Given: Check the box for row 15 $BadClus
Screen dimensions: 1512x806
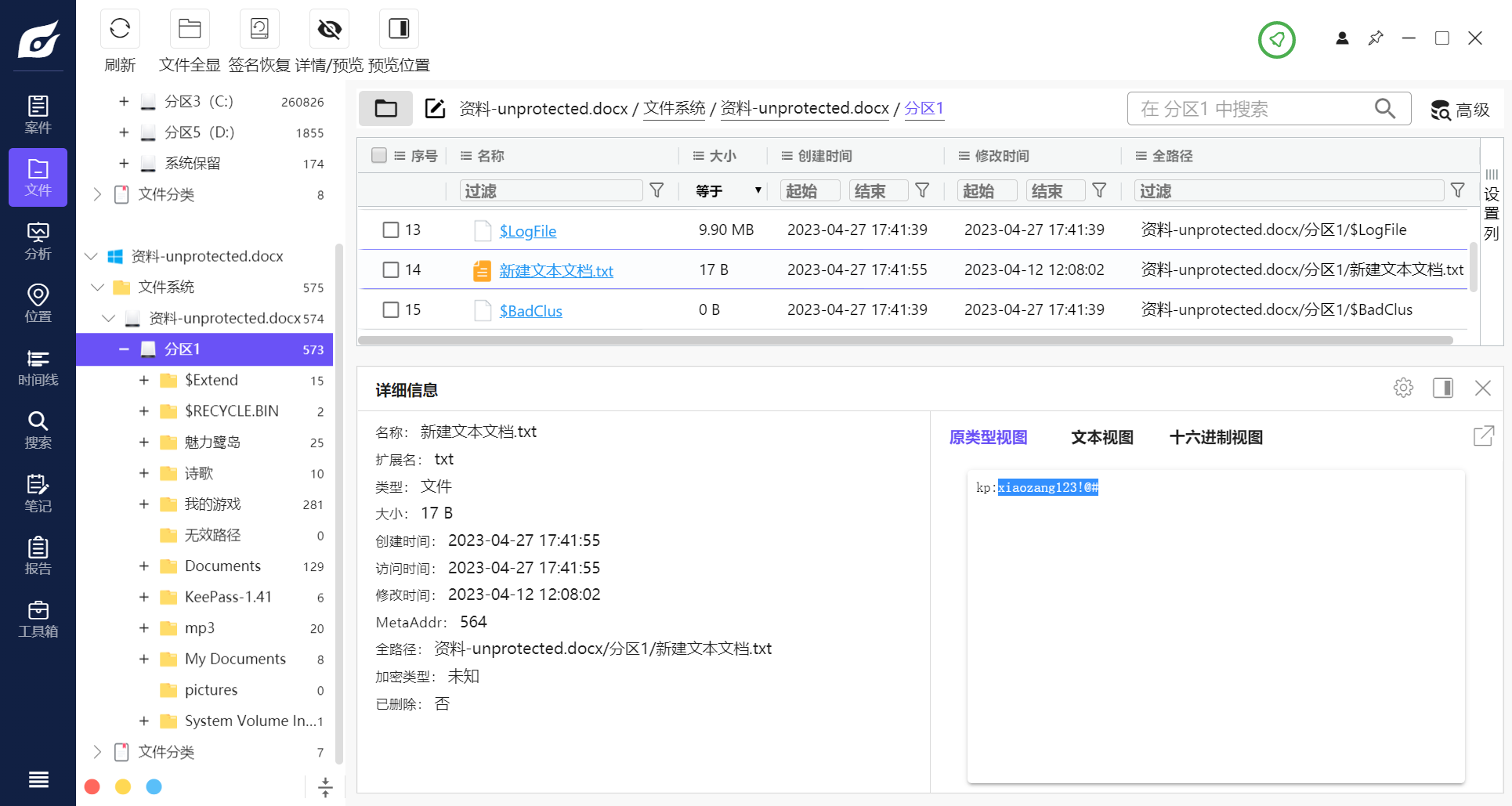Looking at the screenshot, I should pos(390,309).
